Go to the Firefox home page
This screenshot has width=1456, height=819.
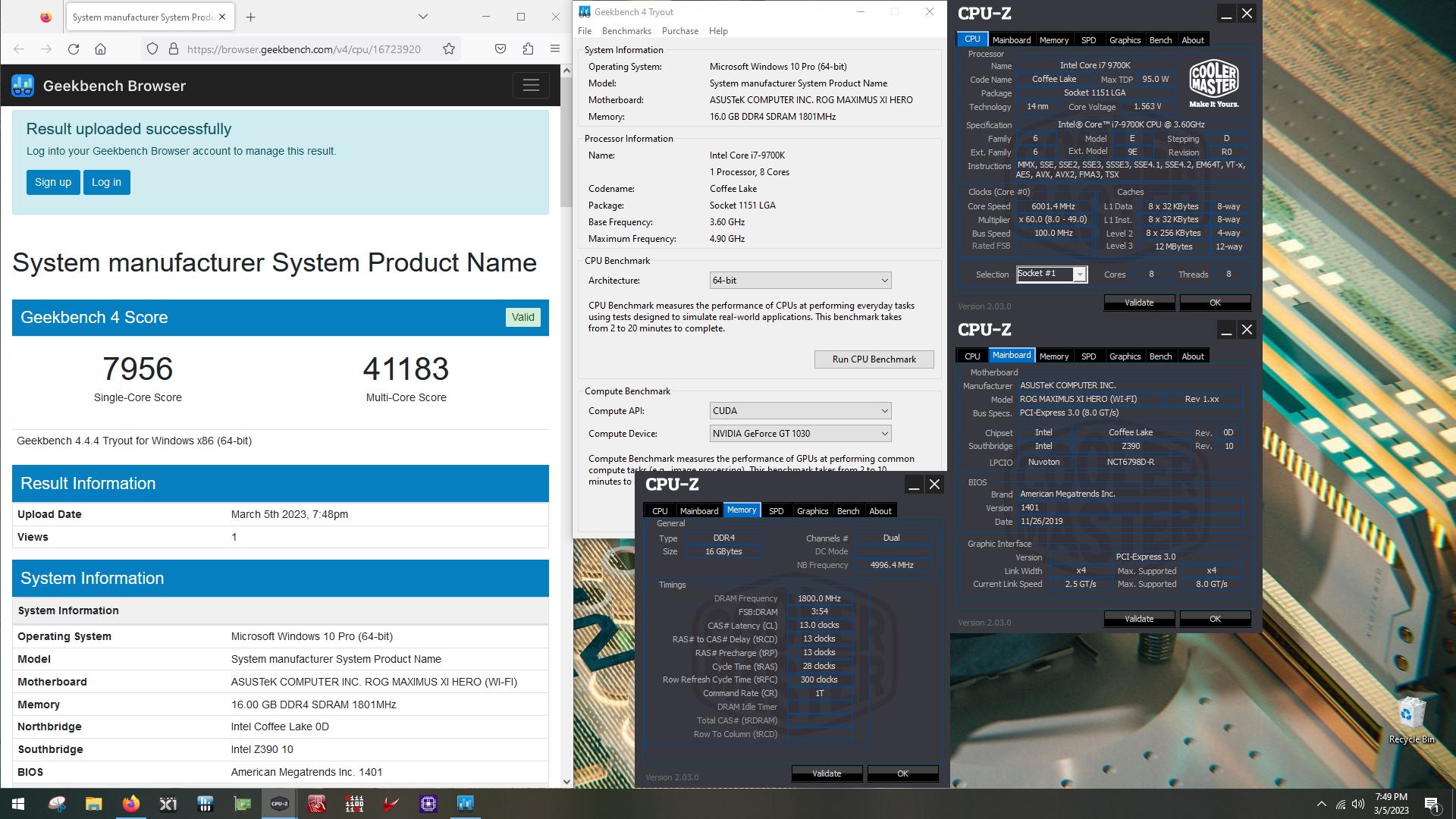click(100, 49)
